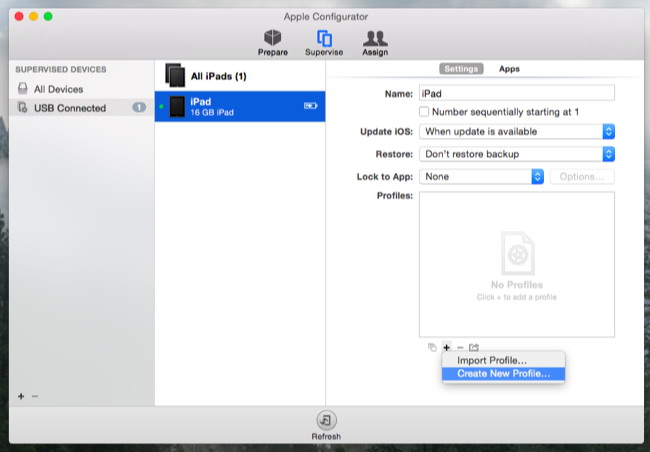Screen dimensions: 650x452
Task: Select All Devices in sidebar
Action: point(81,89)
